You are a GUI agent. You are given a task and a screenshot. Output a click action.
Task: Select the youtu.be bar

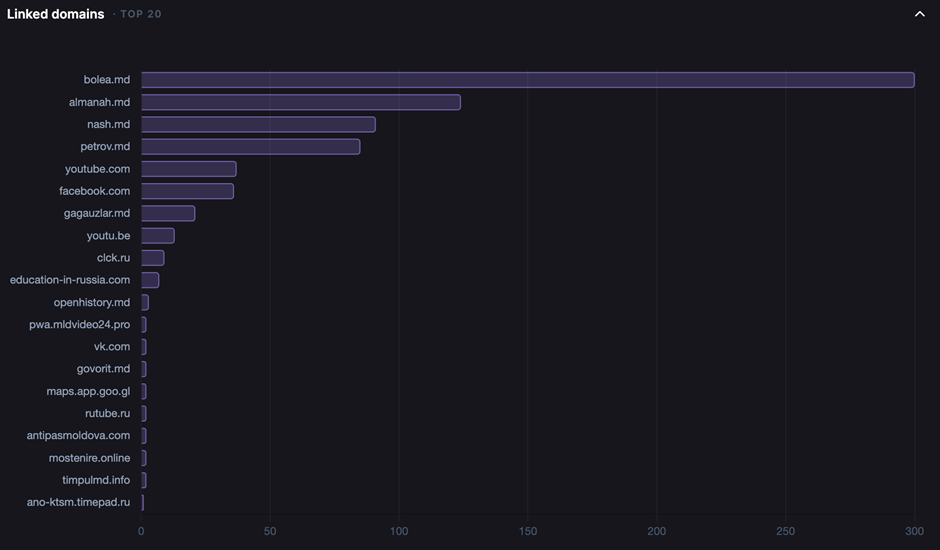point(157,236)
